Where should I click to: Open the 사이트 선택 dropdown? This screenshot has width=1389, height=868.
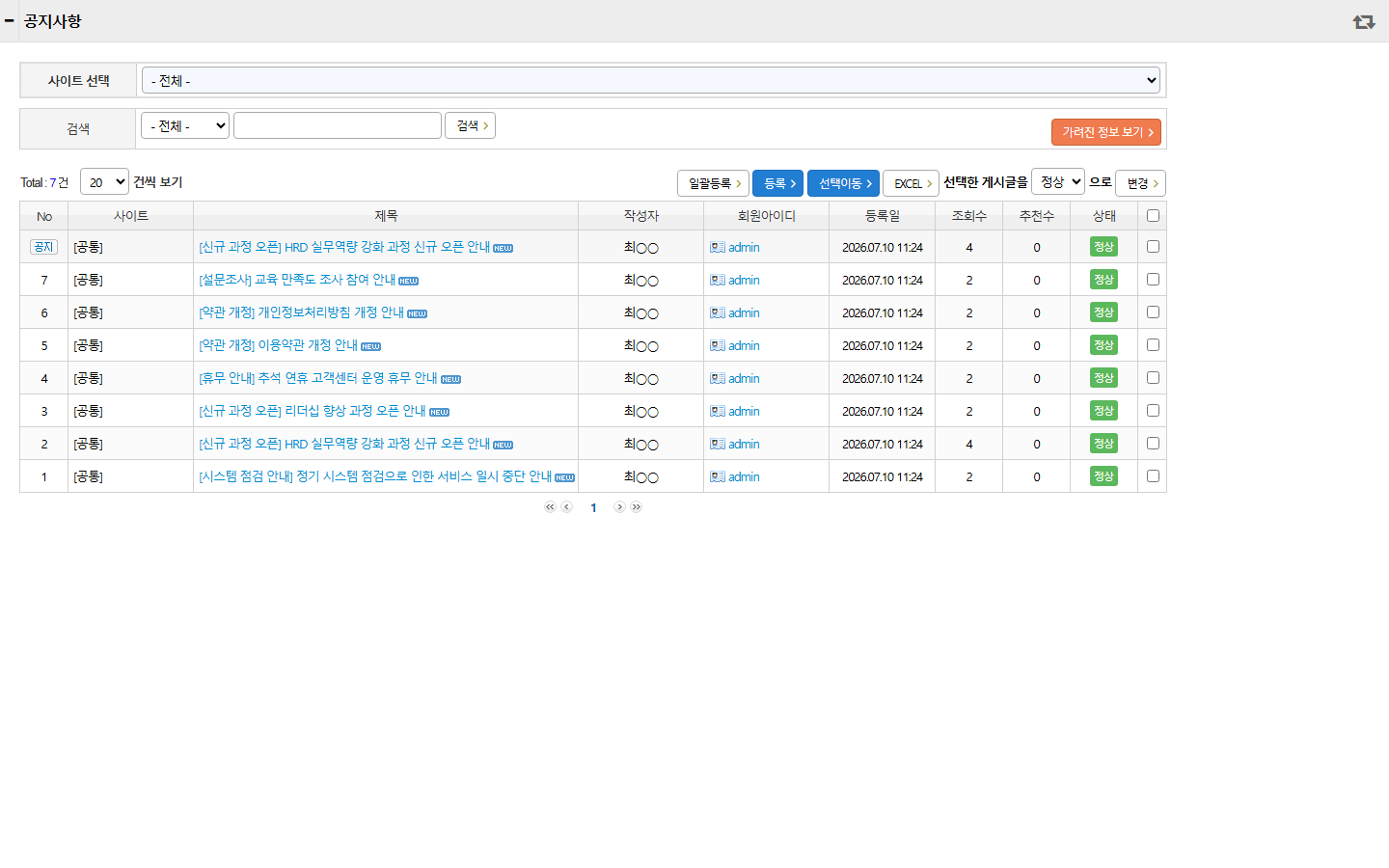coord(651,80)
